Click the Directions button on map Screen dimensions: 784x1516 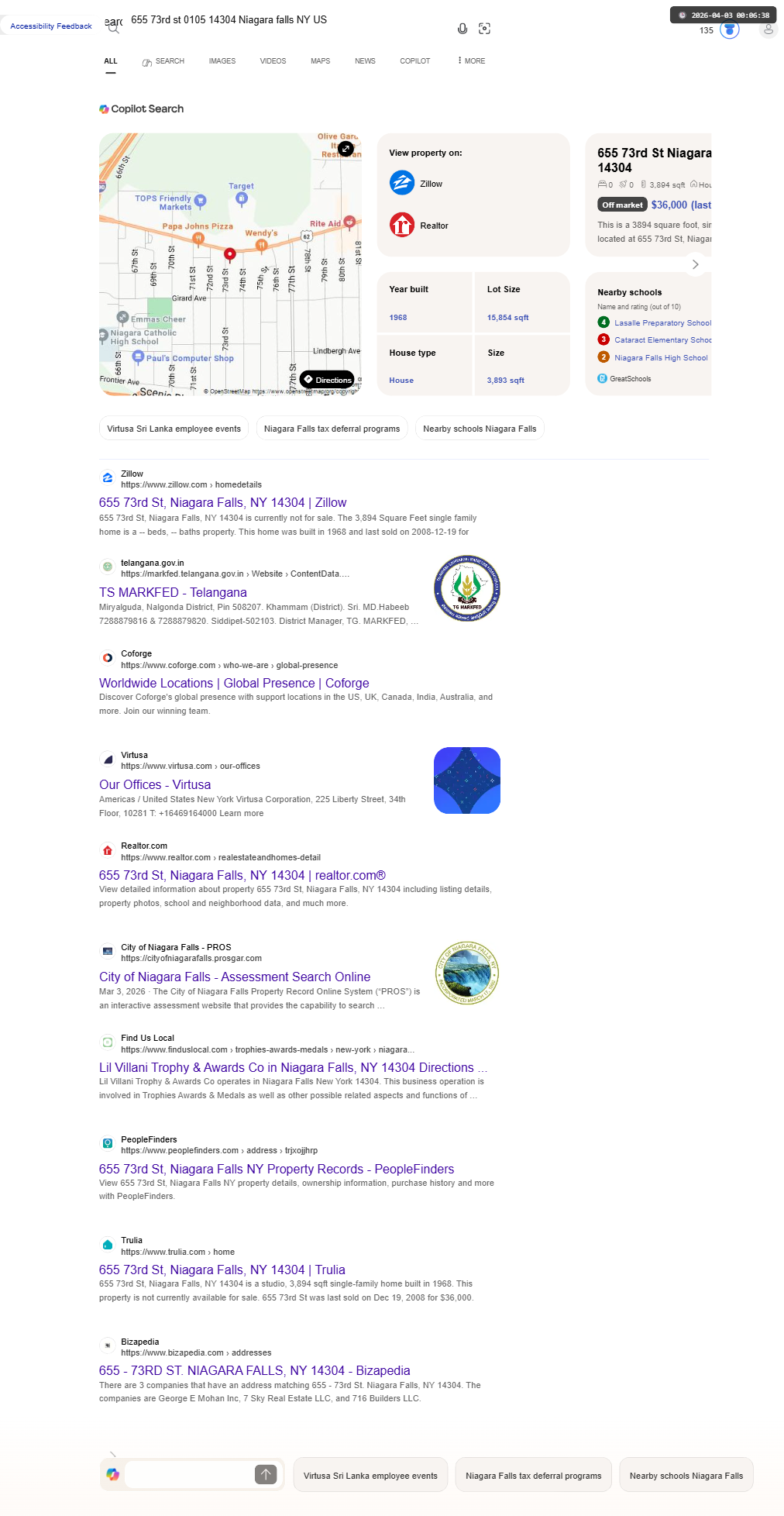tap(327, 380)
